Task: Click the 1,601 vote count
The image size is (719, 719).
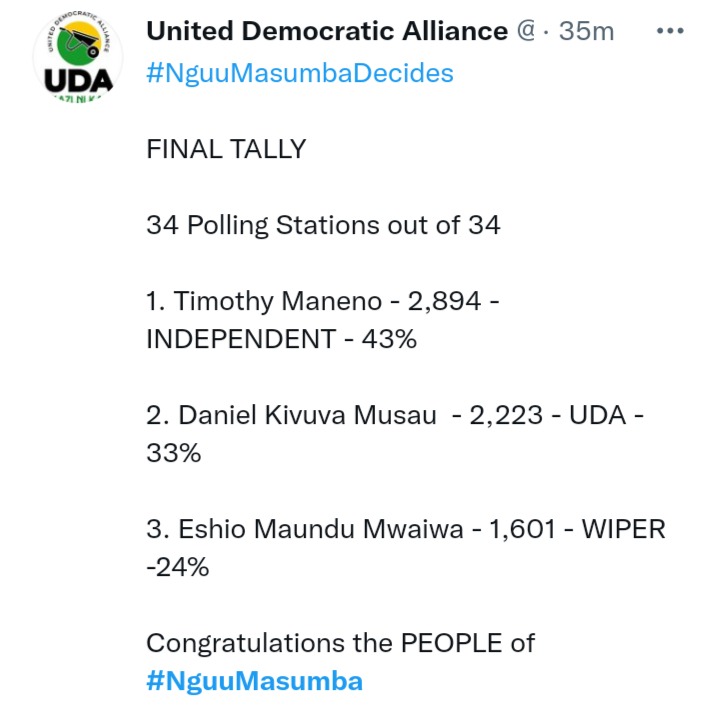Action: point(523,529)
